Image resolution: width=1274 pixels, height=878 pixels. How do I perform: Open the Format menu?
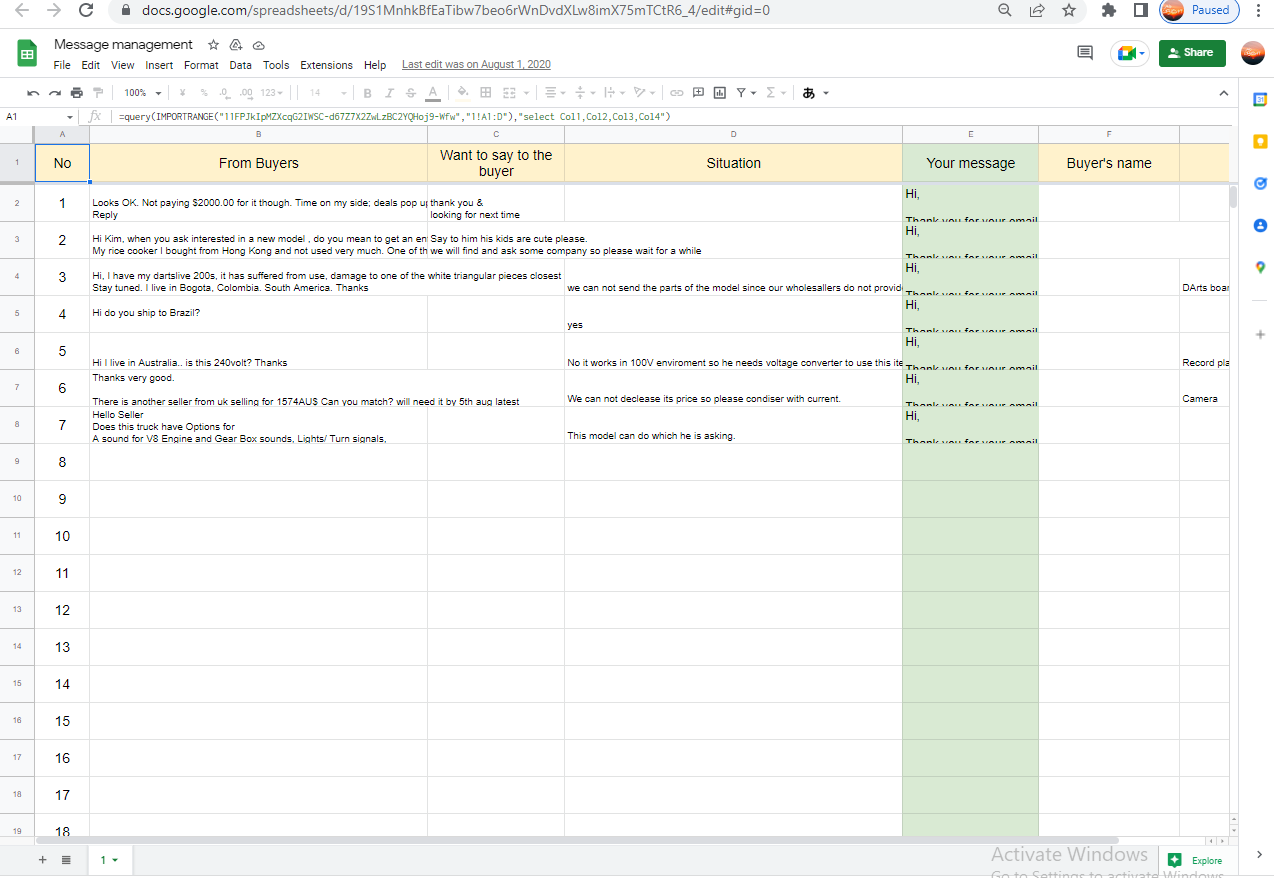point(201,65)
